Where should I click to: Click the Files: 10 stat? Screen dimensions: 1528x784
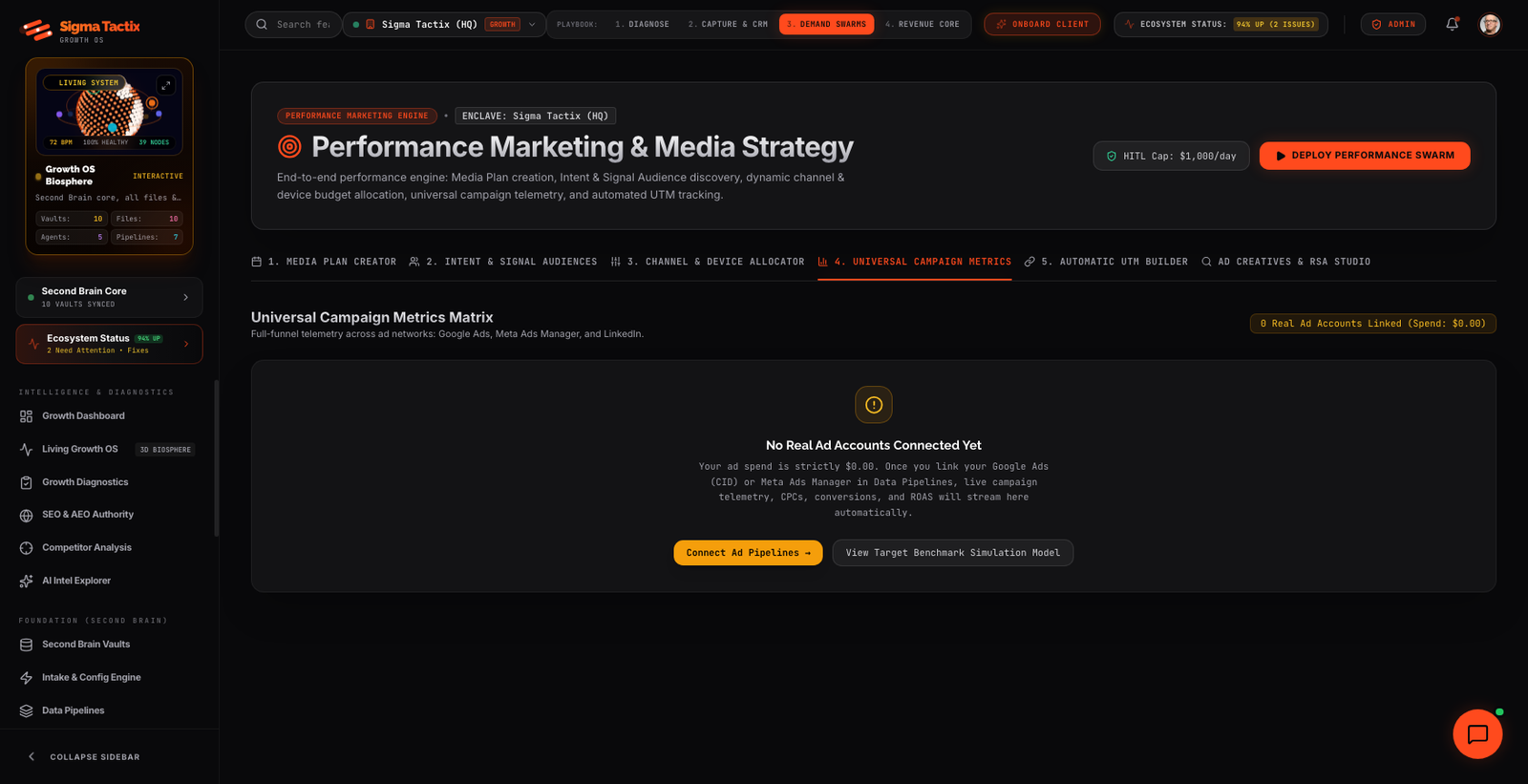point(147,219)
